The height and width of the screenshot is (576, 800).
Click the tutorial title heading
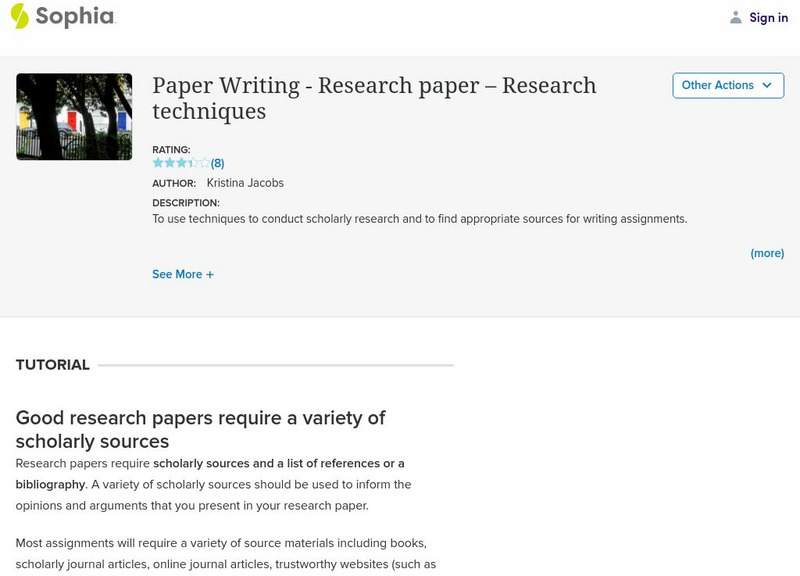tap(374, 97)
